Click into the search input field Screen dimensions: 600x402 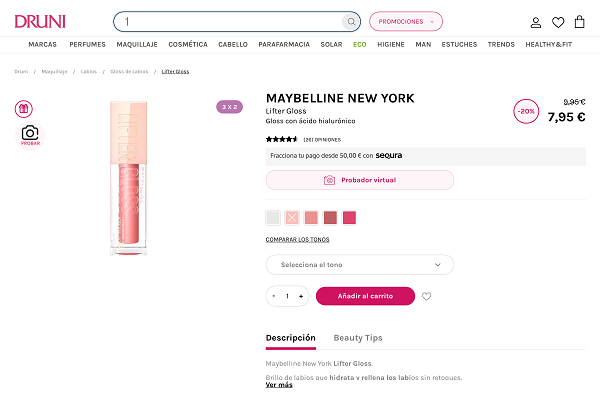[230, 21]
